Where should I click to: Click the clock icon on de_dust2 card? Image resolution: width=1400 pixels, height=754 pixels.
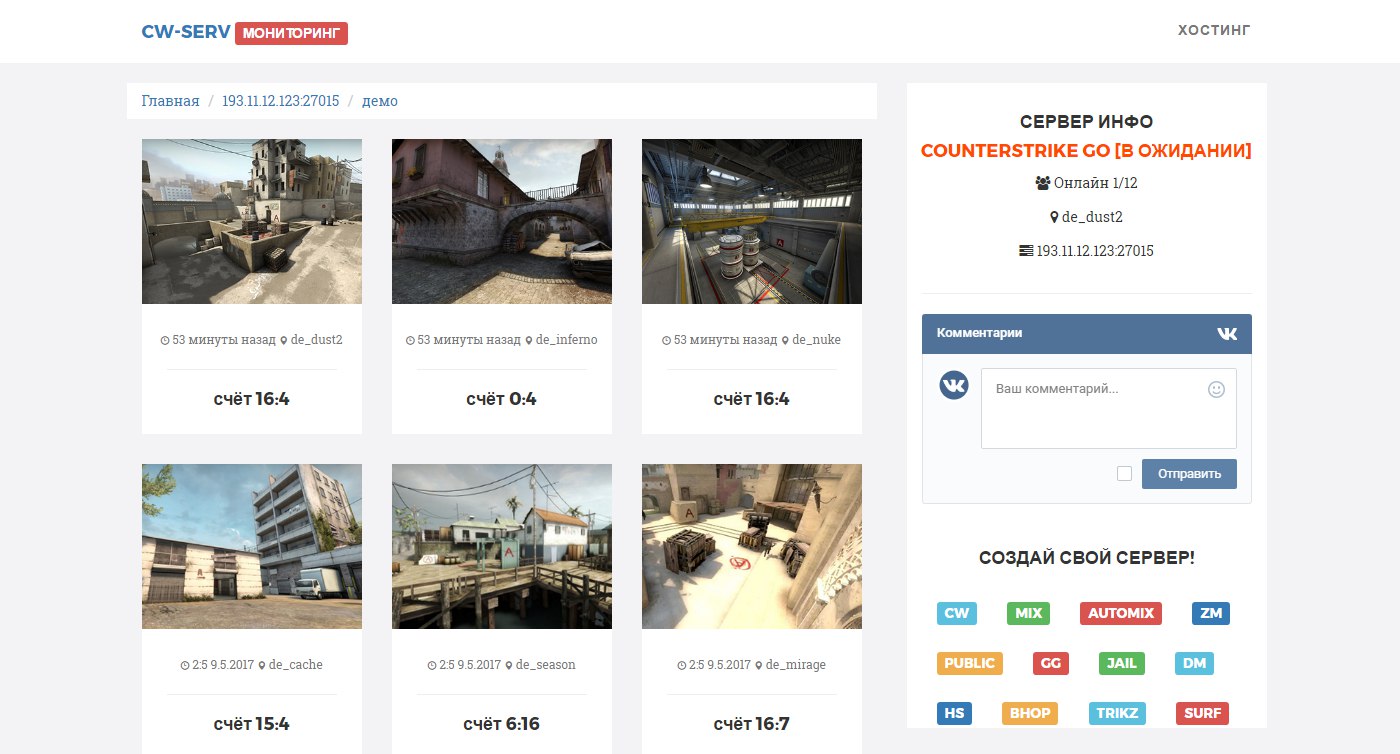[165, 341]
